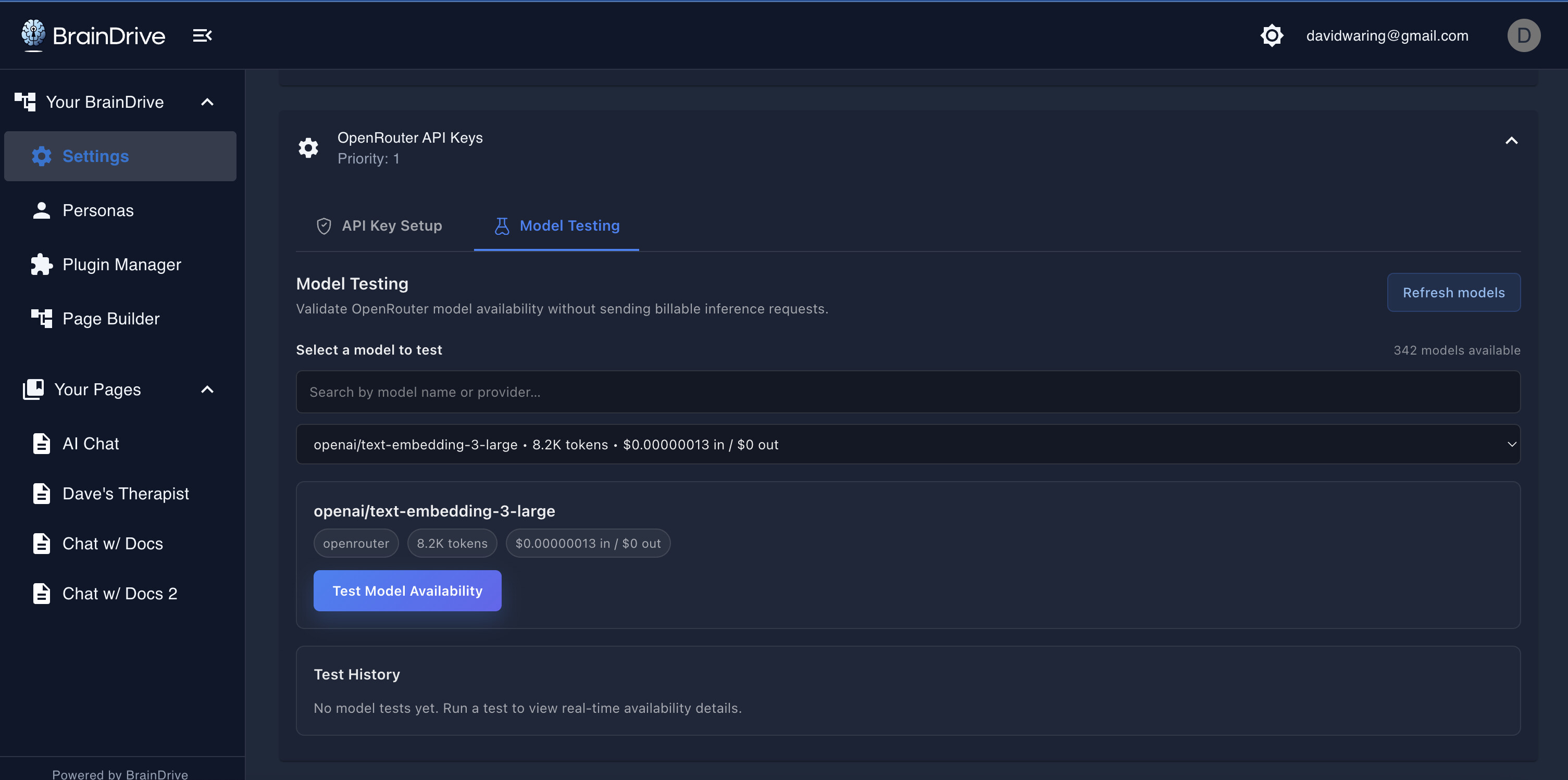
Task: Focus the model search input field
Action: tap(907, 393)
